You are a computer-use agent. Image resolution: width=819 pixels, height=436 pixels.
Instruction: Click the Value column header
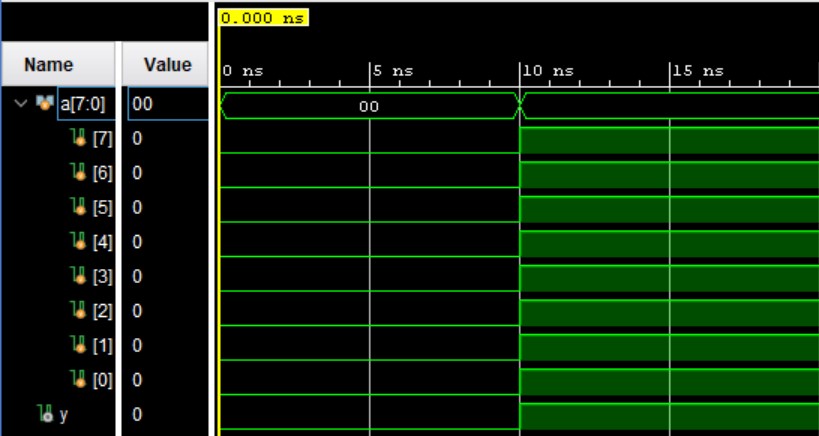click(167, 65)
